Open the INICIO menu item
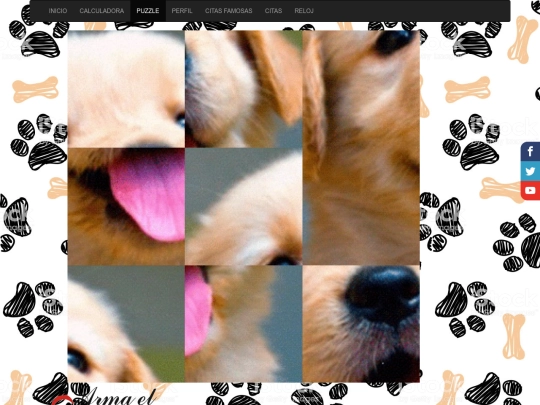This screenshot has height=405, width=540. (x=58, y=11)
